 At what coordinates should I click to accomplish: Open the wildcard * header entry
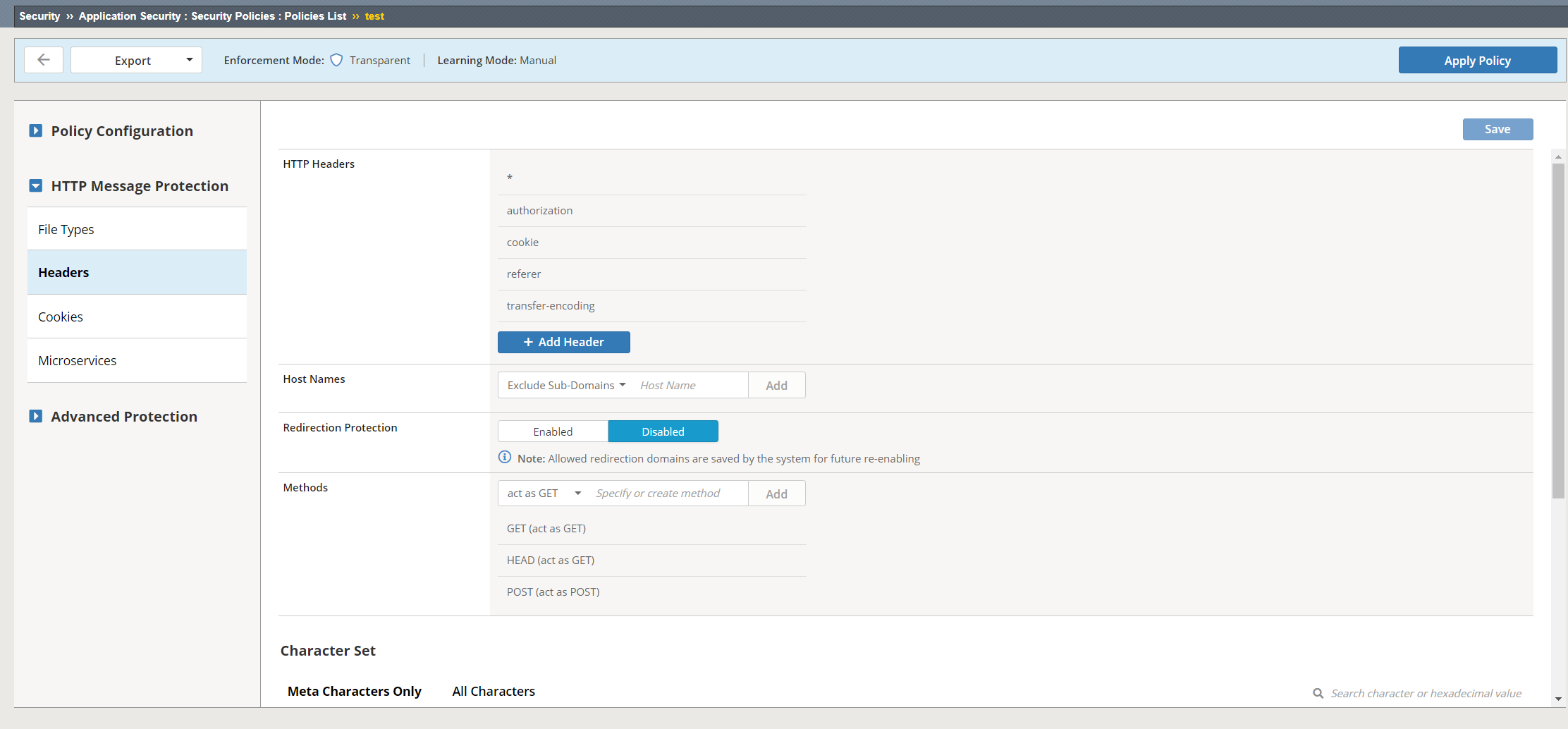[x=652, y=179]
